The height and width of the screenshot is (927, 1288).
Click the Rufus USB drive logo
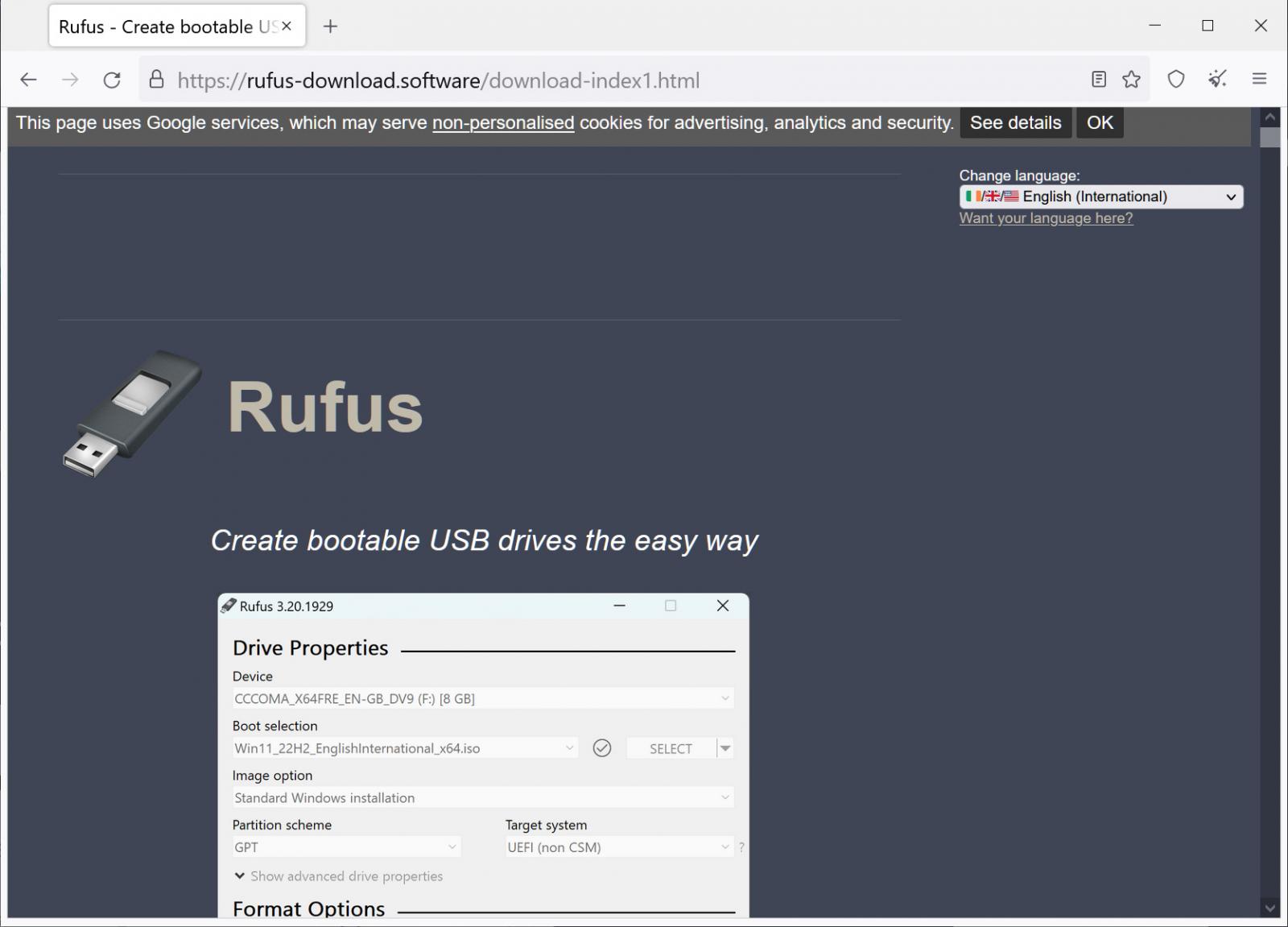coord(133,414)
